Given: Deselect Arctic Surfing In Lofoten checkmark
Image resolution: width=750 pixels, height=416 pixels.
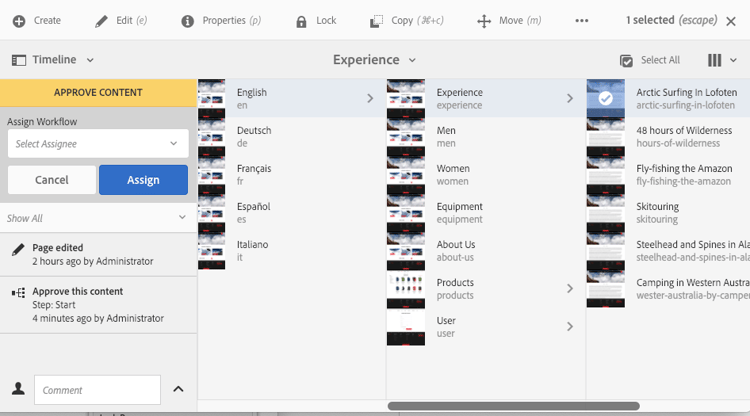Looking at the screenshot, I should click(x=606, y=99).
